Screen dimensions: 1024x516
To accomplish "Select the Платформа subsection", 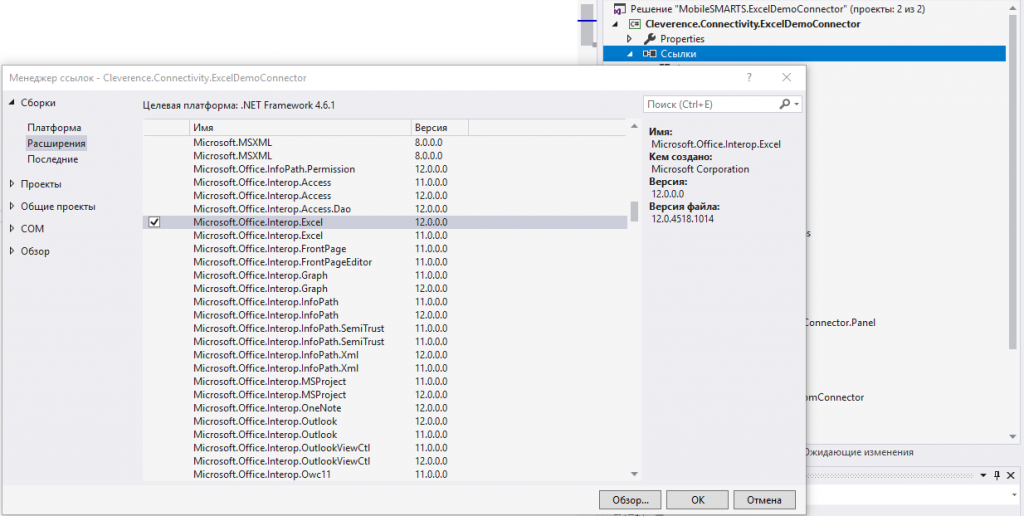I will [54, 127].
